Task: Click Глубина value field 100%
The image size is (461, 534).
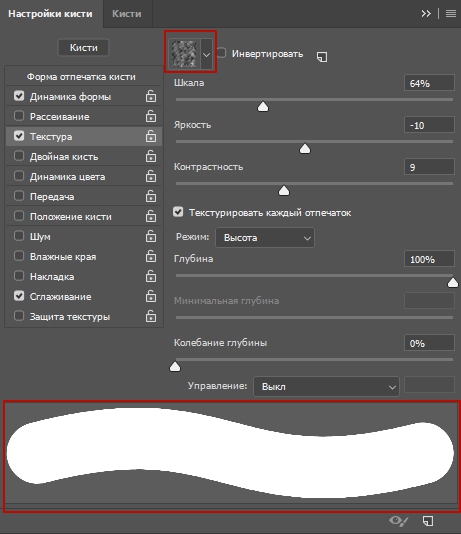Action: click(x=429, y=259)
